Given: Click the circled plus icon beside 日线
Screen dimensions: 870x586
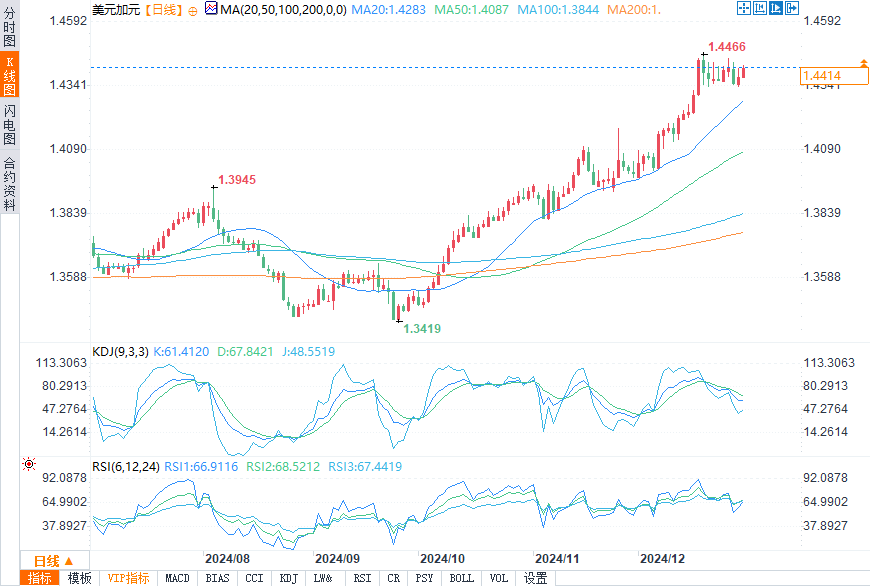Looking at the screenshot, I should [193, 10].
